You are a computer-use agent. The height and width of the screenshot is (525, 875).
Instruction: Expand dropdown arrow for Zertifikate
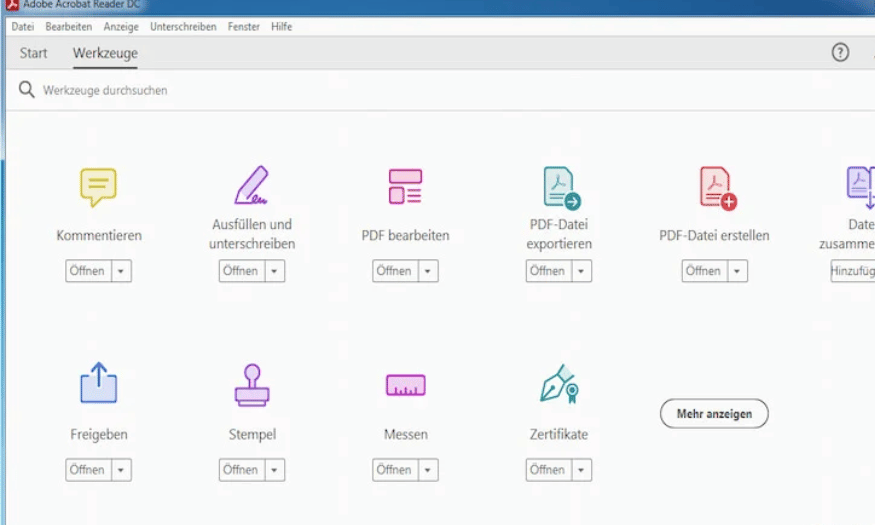[581, 470]
